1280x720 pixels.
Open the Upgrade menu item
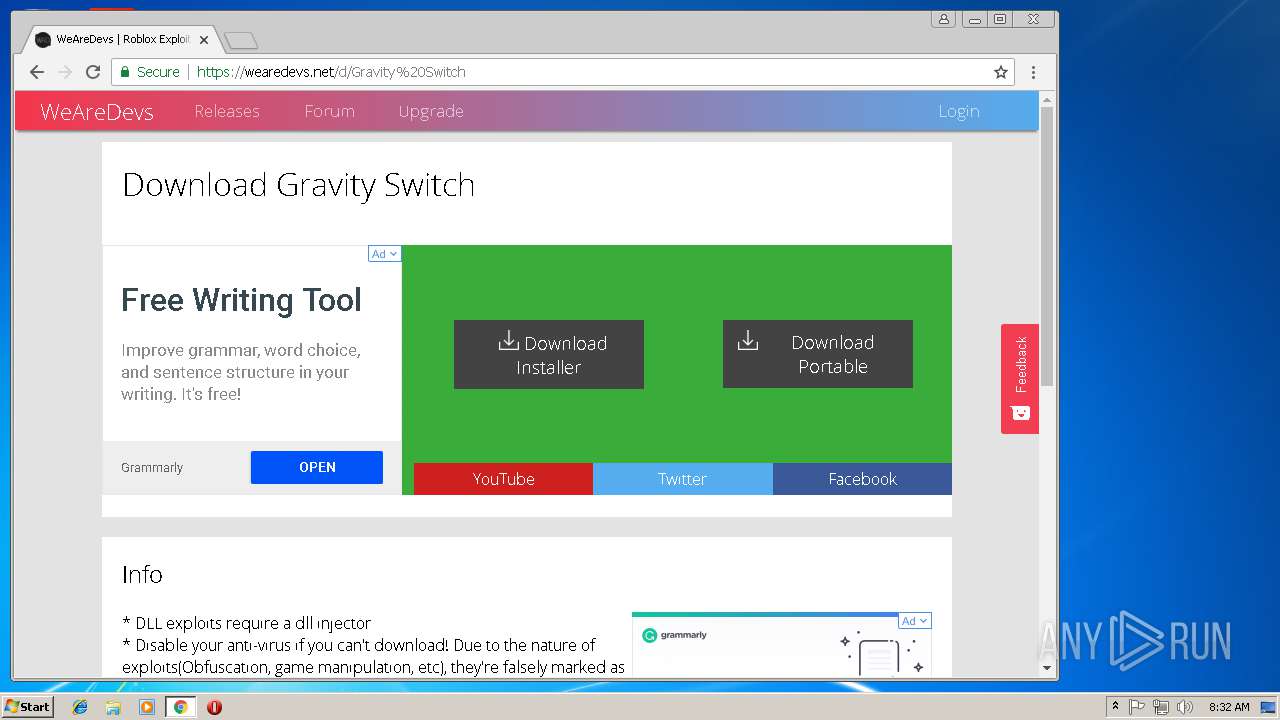coord(431,111)
